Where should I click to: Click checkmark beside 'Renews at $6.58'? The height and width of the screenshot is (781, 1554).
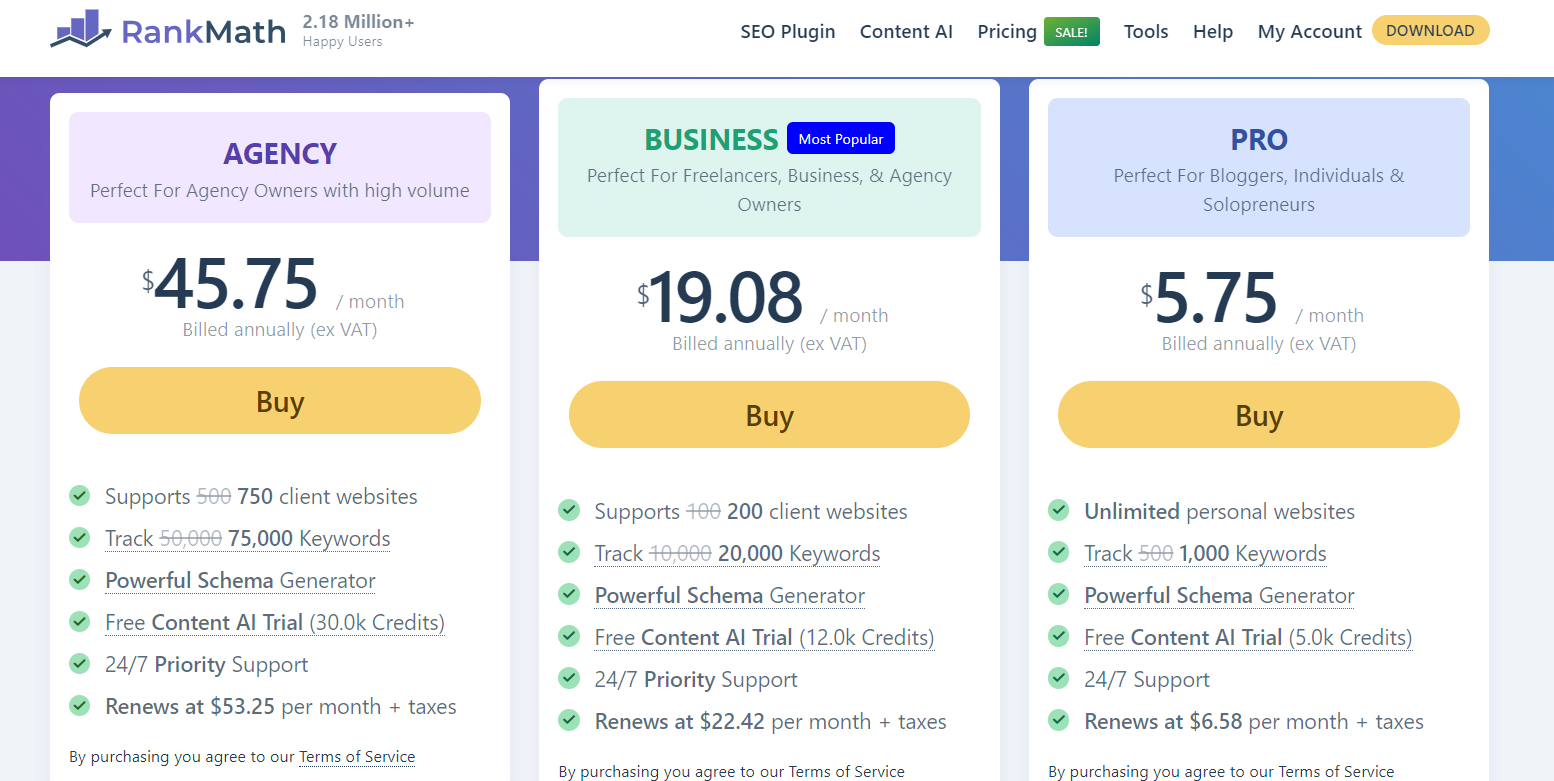[x=1059, y=720]
